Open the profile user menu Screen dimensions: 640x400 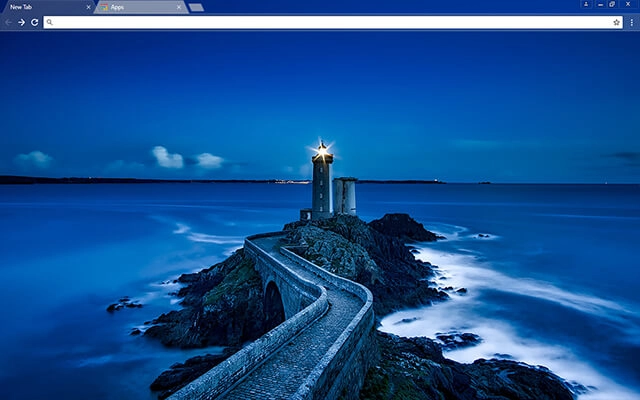coord(586,4)
